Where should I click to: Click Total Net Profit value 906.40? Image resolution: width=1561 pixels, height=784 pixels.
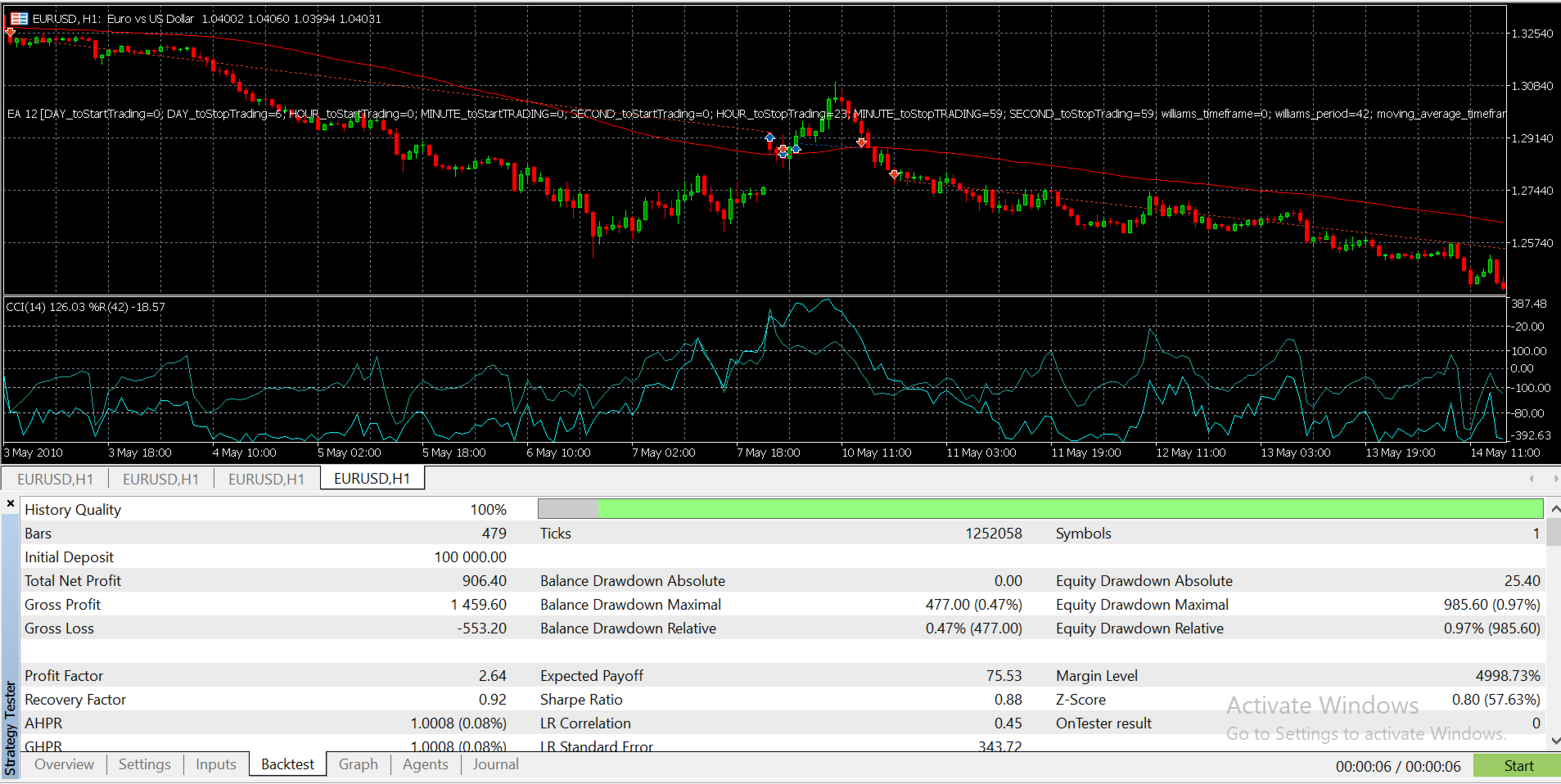click(x=485, y=581)
